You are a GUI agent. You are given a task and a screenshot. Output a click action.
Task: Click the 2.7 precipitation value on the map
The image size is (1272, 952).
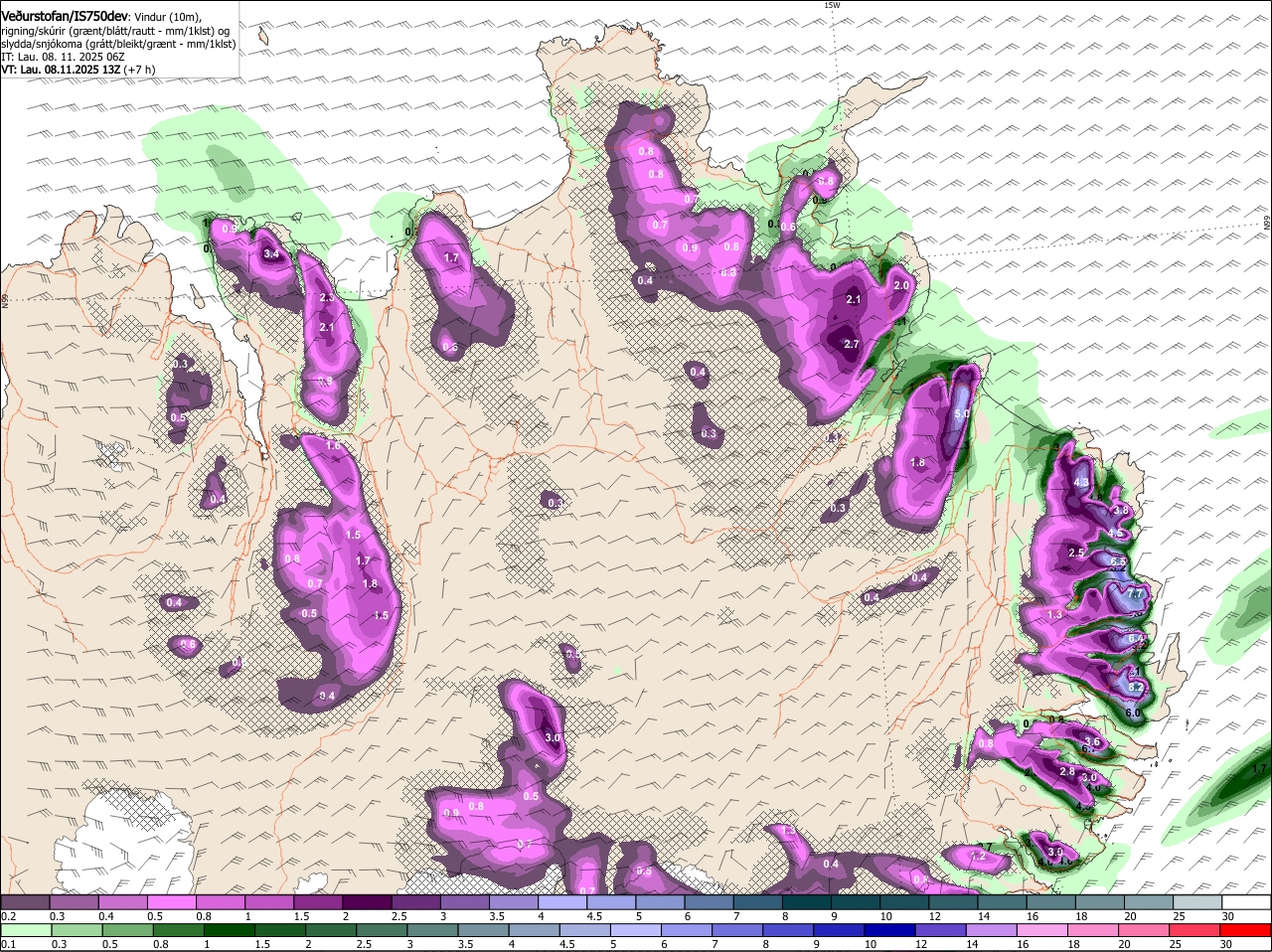(851, 344)
